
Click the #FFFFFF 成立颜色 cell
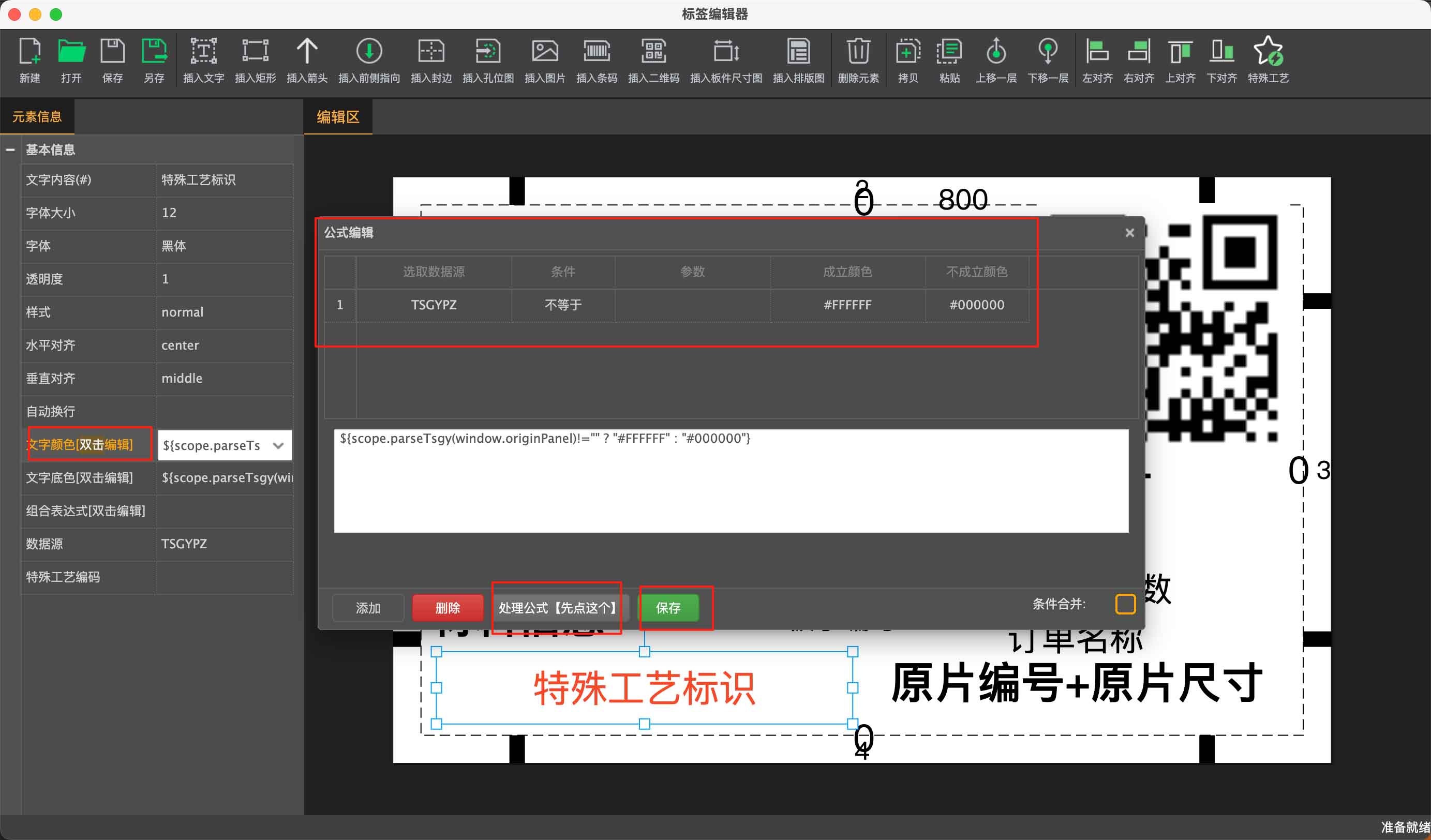(847, 305)
